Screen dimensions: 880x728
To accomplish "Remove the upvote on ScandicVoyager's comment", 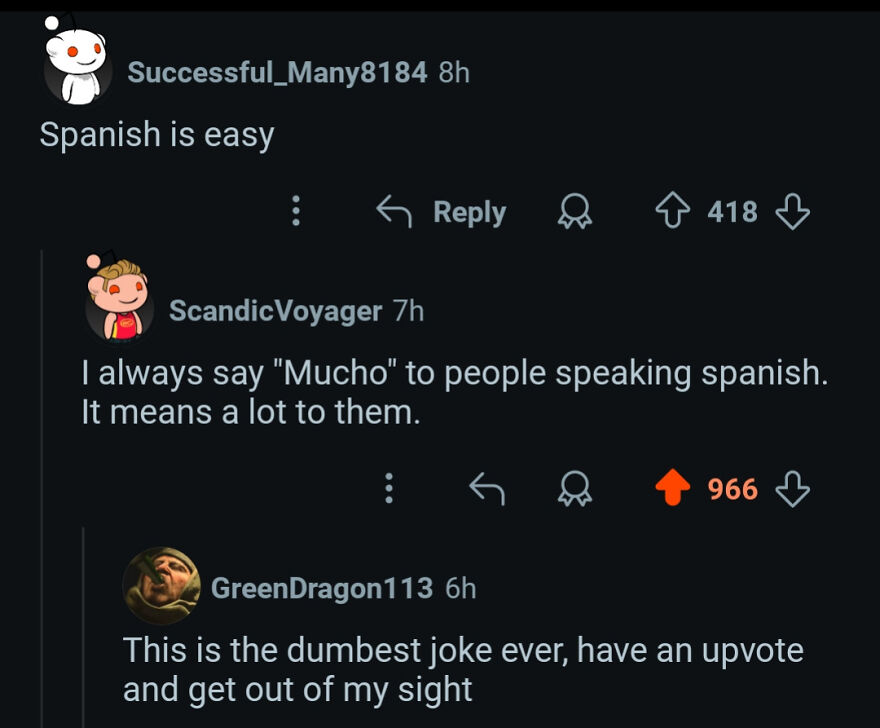I will click(x=674, y=489).
